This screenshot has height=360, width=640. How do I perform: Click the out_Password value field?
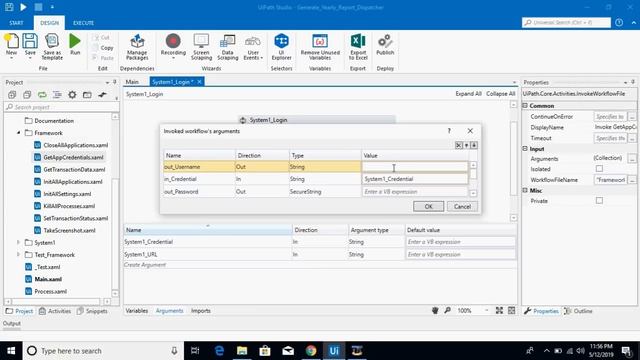coord(415,191)
